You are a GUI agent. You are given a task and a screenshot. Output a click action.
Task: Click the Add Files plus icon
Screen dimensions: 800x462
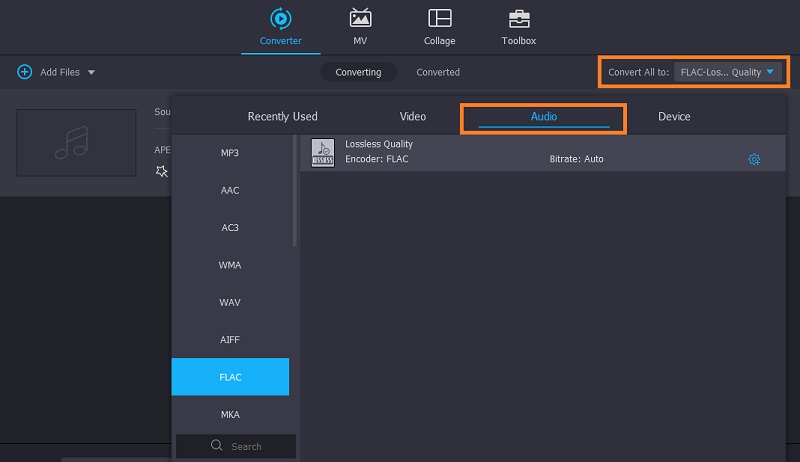25,72
